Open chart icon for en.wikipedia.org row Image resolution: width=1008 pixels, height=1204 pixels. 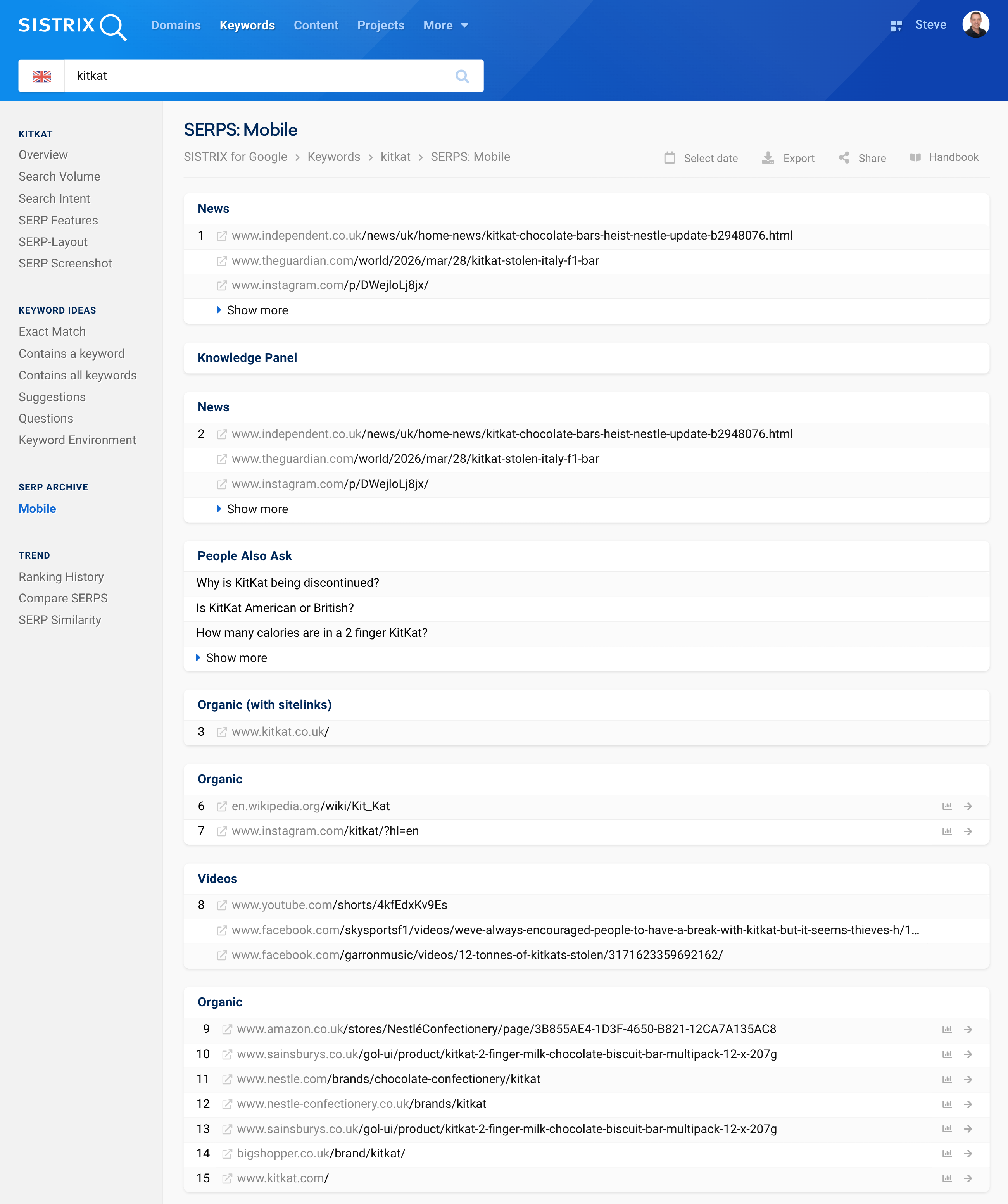(947, 806)
